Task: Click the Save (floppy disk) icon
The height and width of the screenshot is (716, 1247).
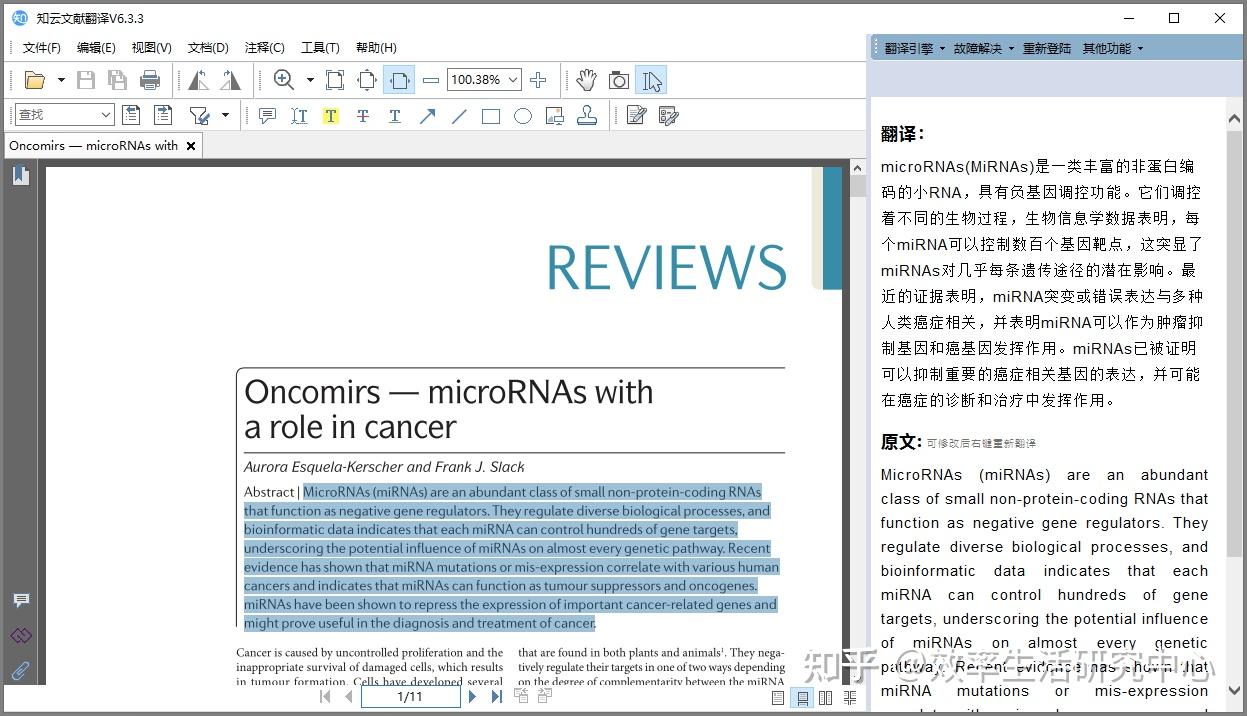Action: [86, 80]
